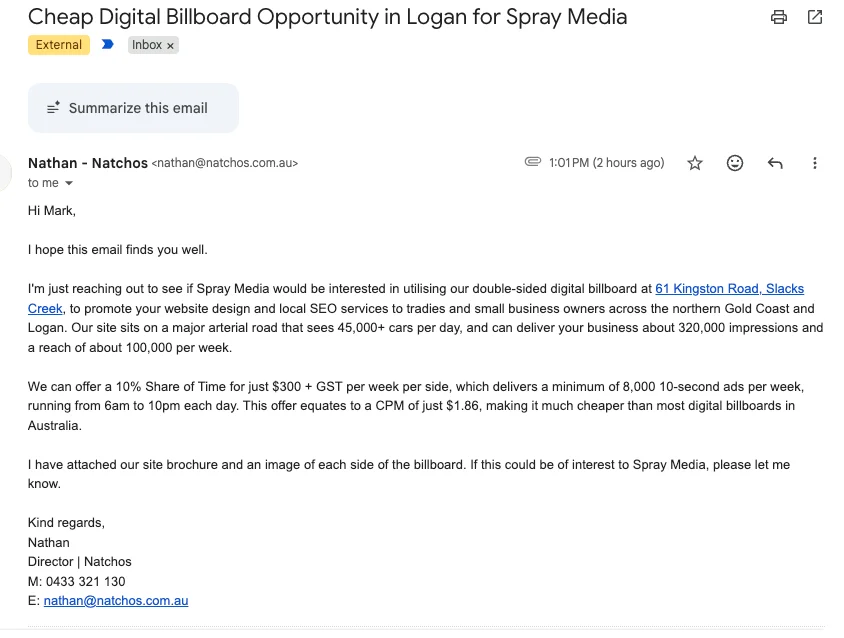
Task: Open email in new window
Action: pos(815,18)
